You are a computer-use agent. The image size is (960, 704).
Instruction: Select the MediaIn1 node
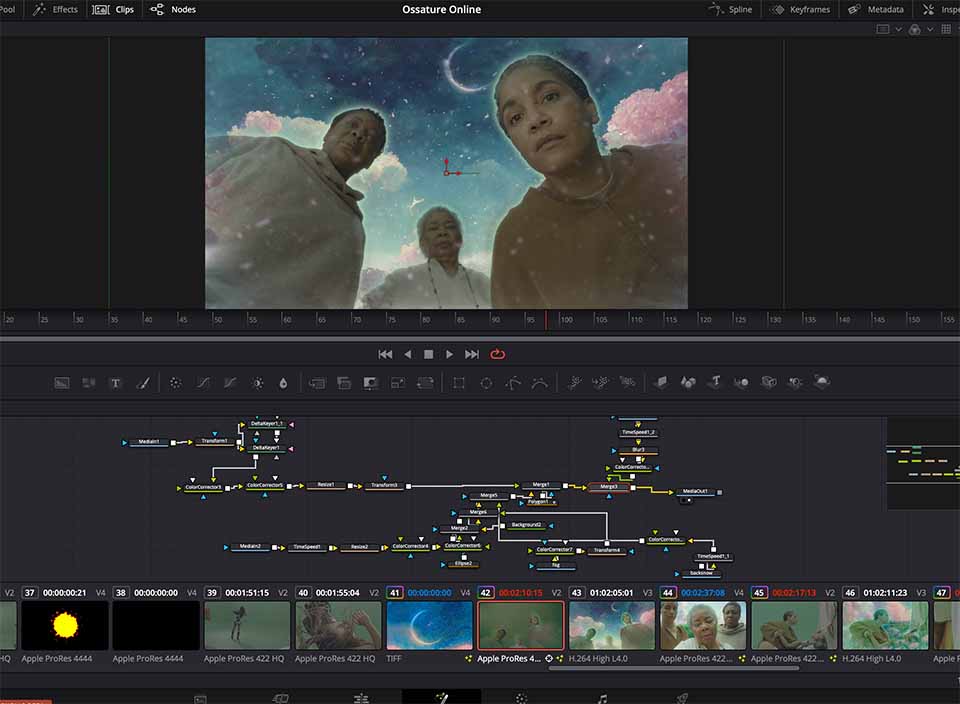[x=149, y=442]
